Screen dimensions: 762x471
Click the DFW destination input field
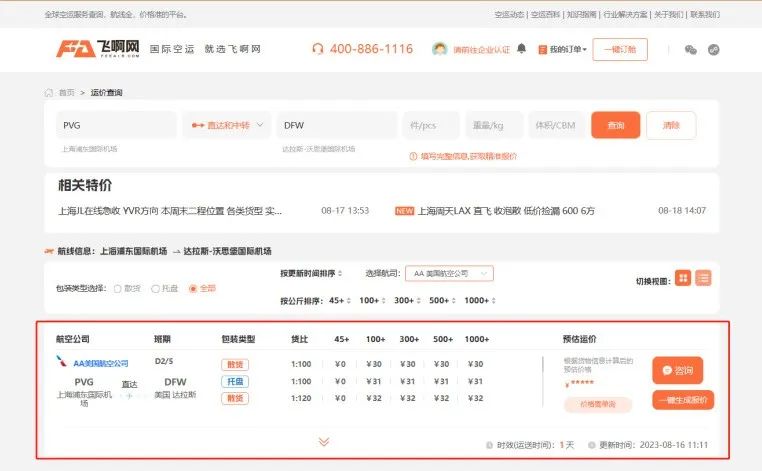(x=337, y=125)
